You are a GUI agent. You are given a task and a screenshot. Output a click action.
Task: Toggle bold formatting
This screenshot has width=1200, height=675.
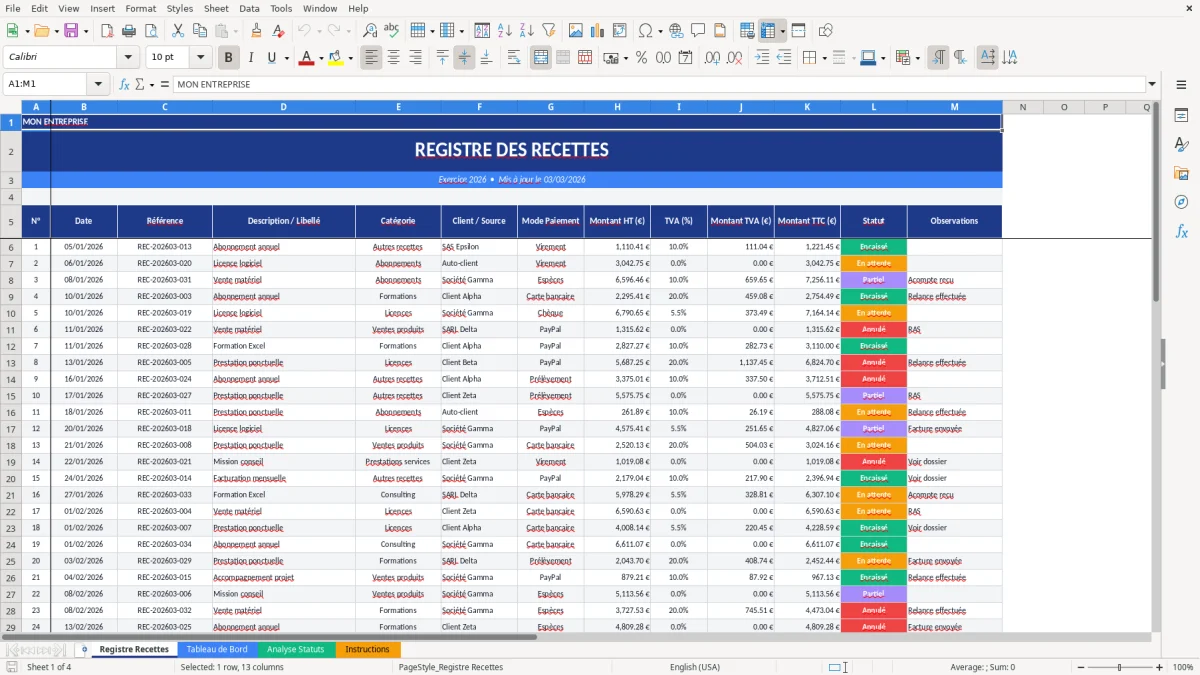point(228,57)
